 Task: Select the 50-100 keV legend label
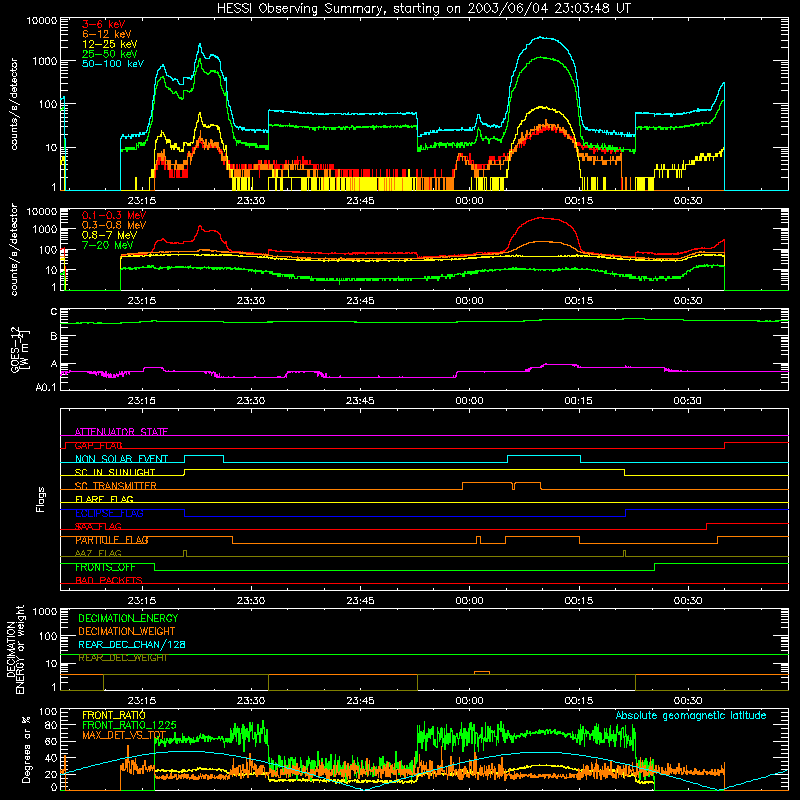(113, 64)
